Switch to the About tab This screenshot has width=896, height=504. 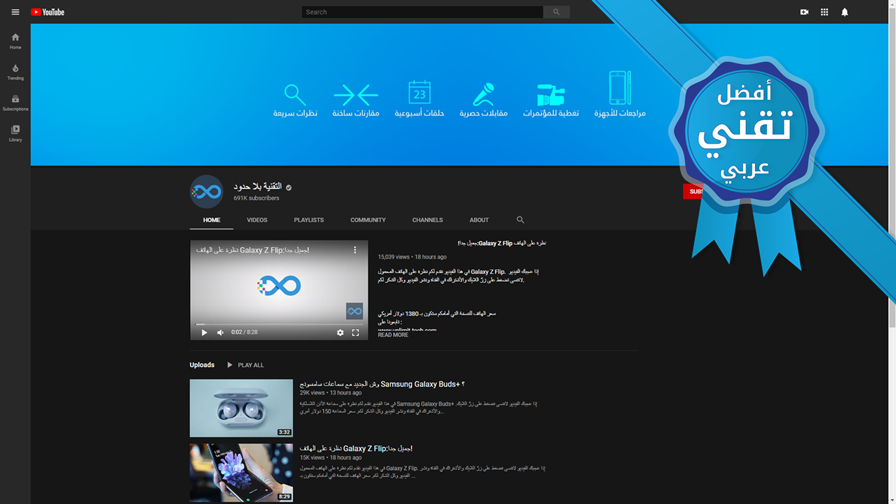(x=479, y=220)
